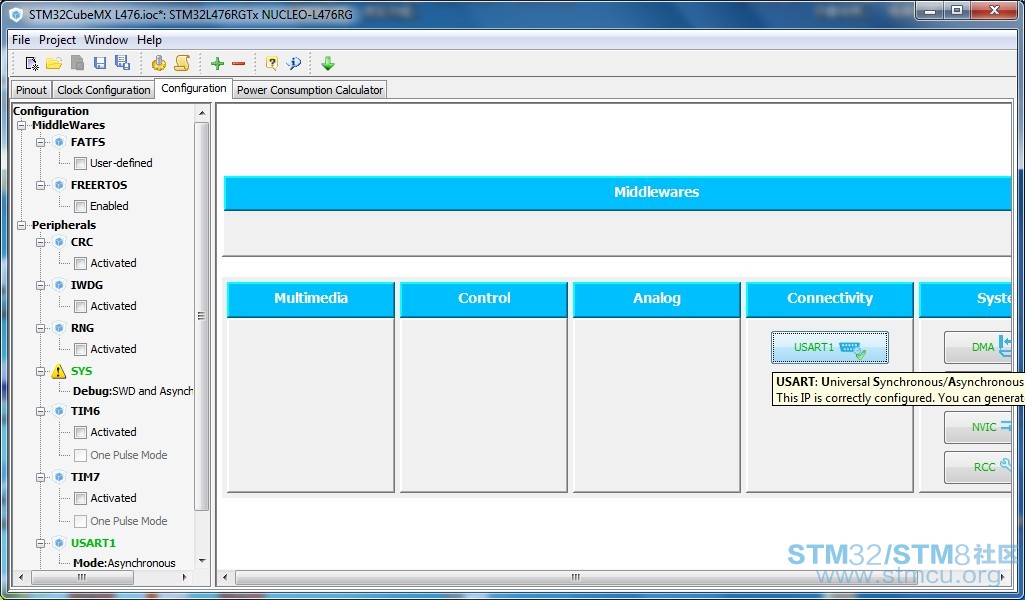Open the Help menu

pos(149,40)
